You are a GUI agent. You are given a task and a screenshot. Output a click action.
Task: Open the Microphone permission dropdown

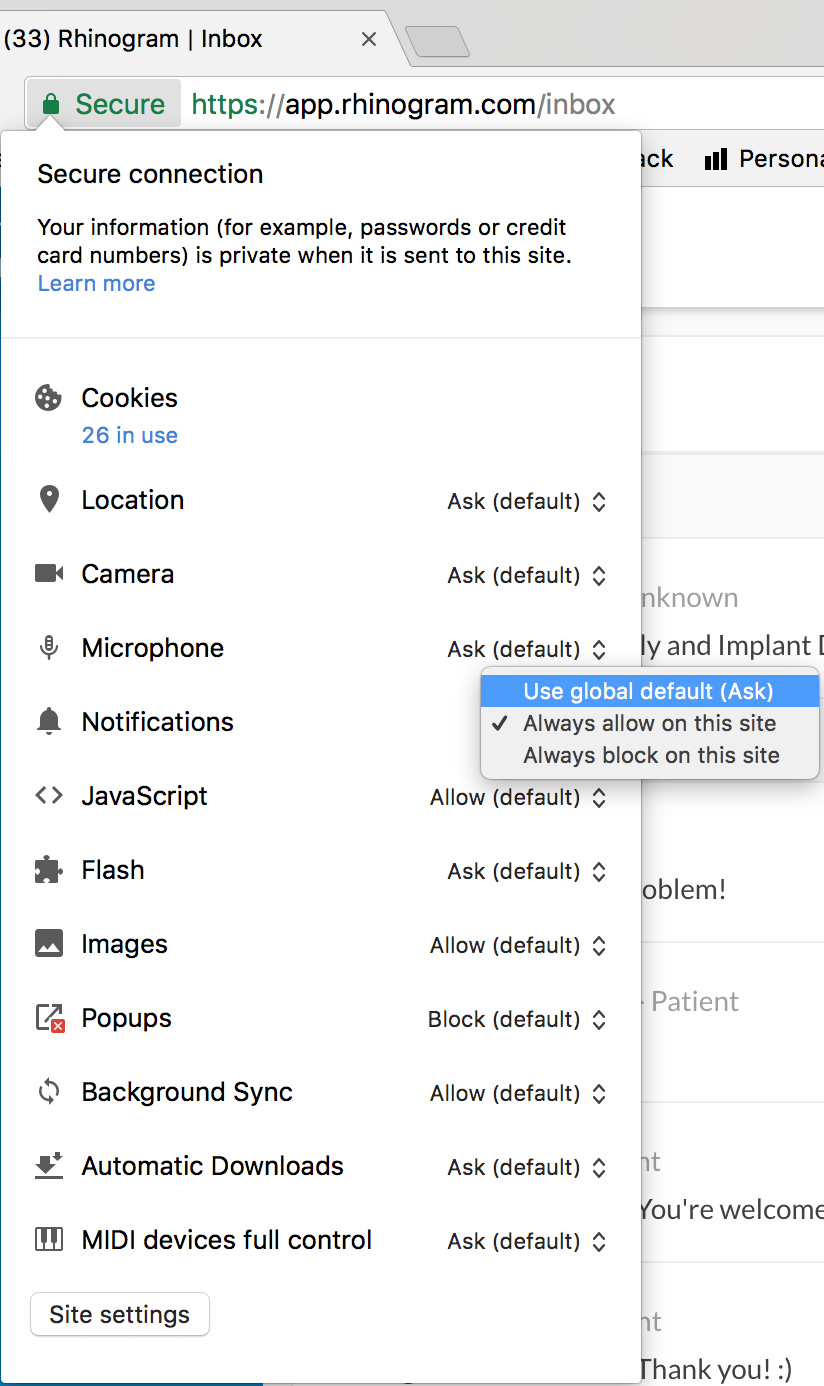pos(527,649)
